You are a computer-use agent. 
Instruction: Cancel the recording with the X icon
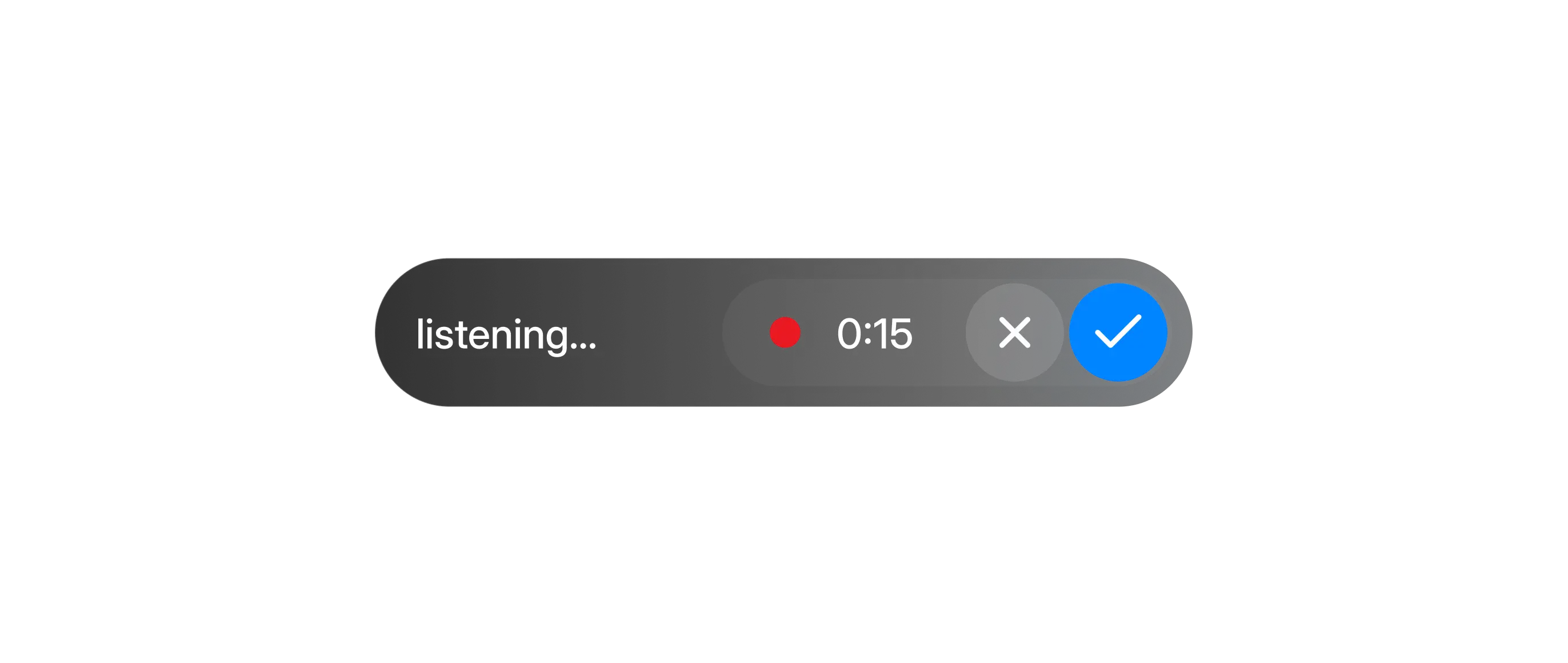click(x=1015, y=333)
